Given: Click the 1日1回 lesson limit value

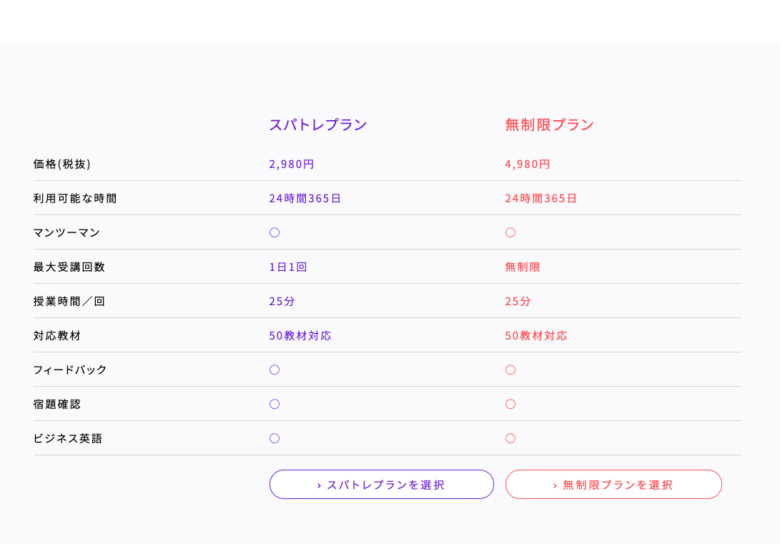Looking at the screenshot, I should tap(288, 267).
